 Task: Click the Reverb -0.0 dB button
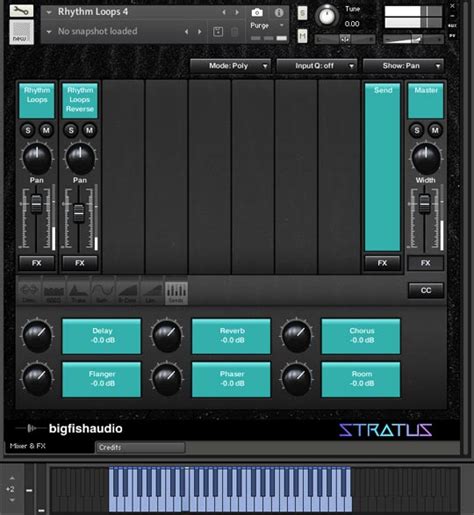pos(231,336)
